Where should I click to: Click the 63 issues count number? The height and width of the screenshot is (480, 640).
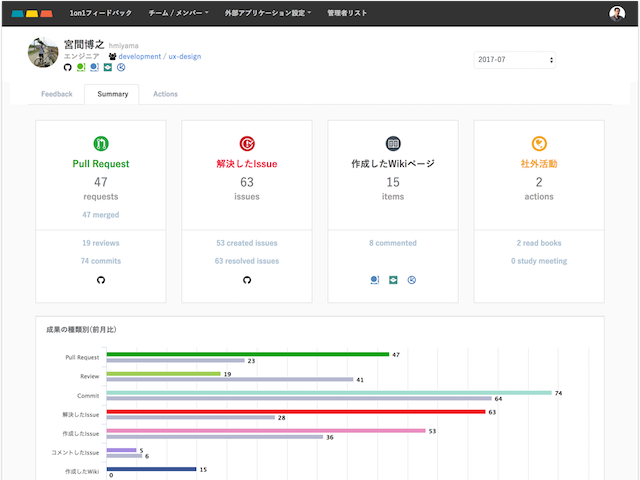(x=247, y=182)
